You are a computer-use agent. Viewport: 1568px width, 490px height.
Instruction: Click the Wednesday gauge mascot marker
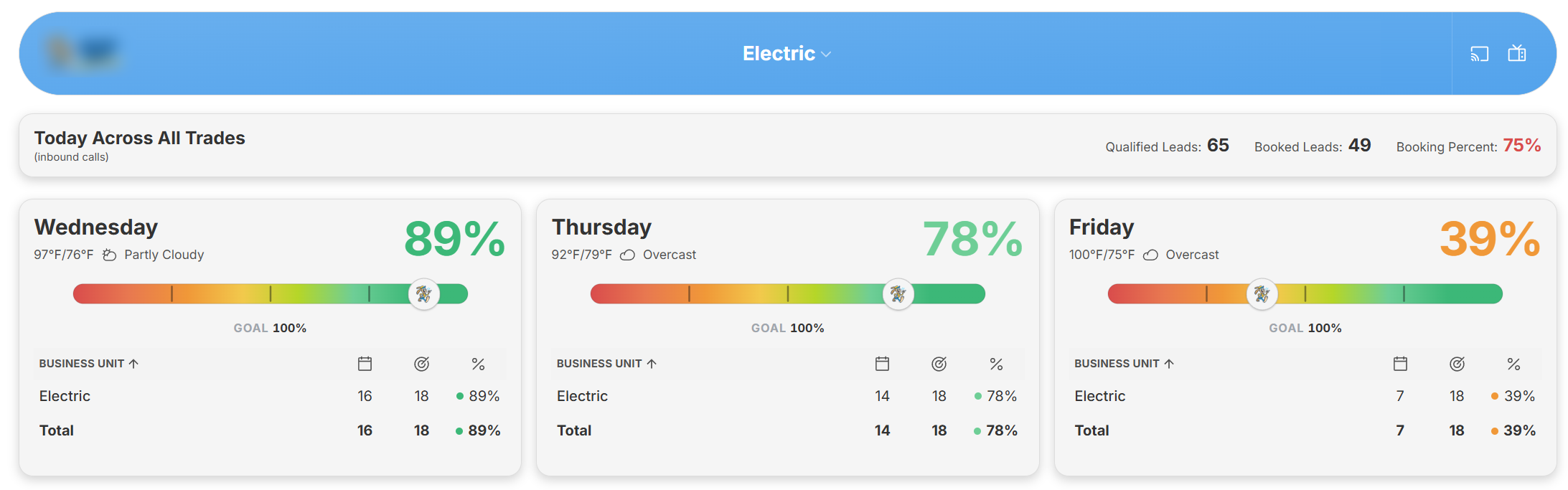pos(423,294)
